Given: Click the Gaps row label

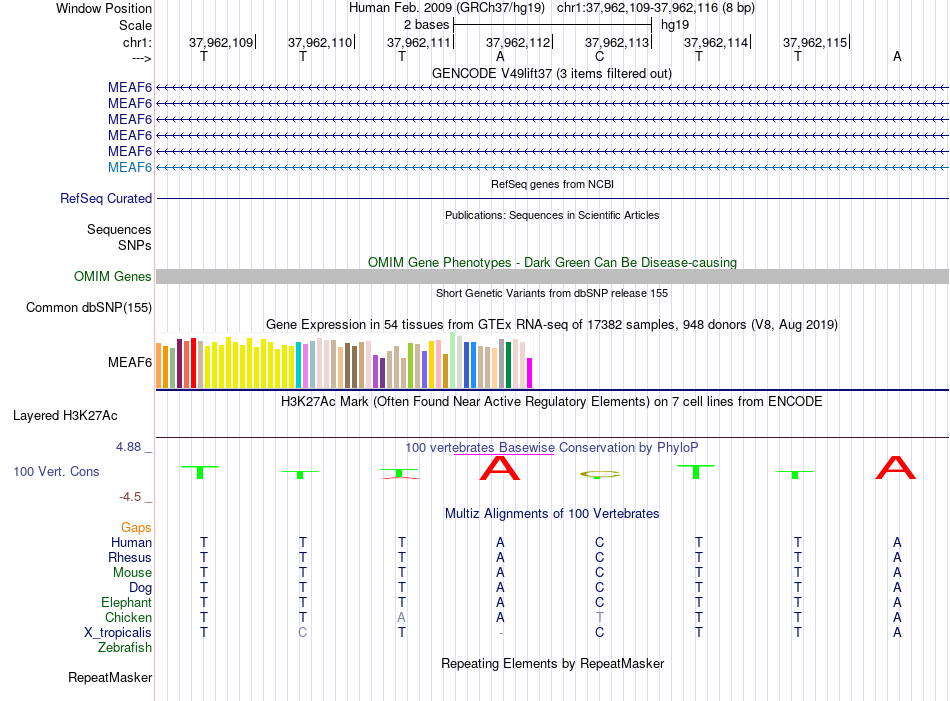Looking at the screenshot, I should tap(136, 528).
